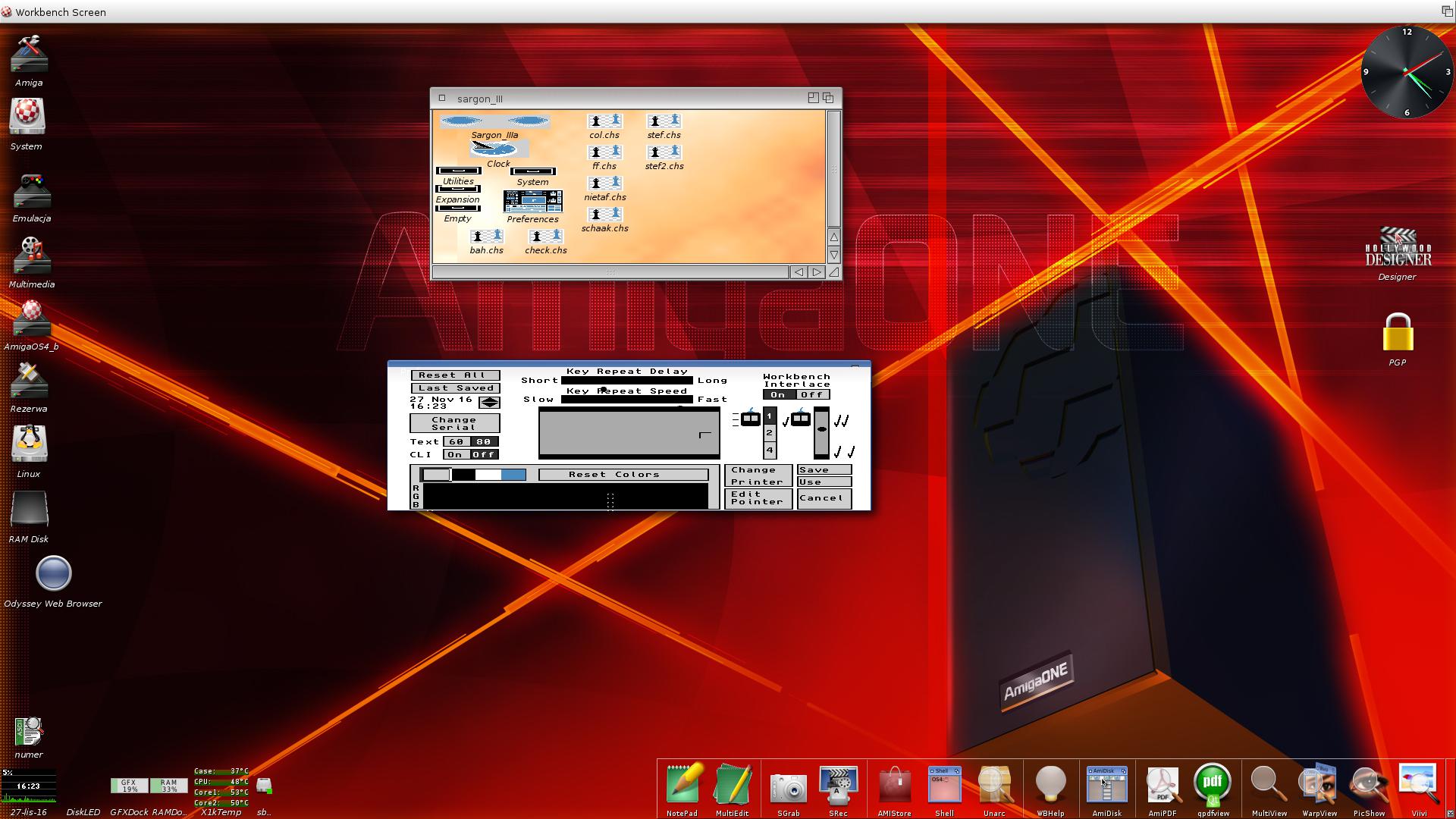Click the sargon_III window scroll down arrow
The width and height of the screenshot is (1456, 819).
(x=833, y=255)
